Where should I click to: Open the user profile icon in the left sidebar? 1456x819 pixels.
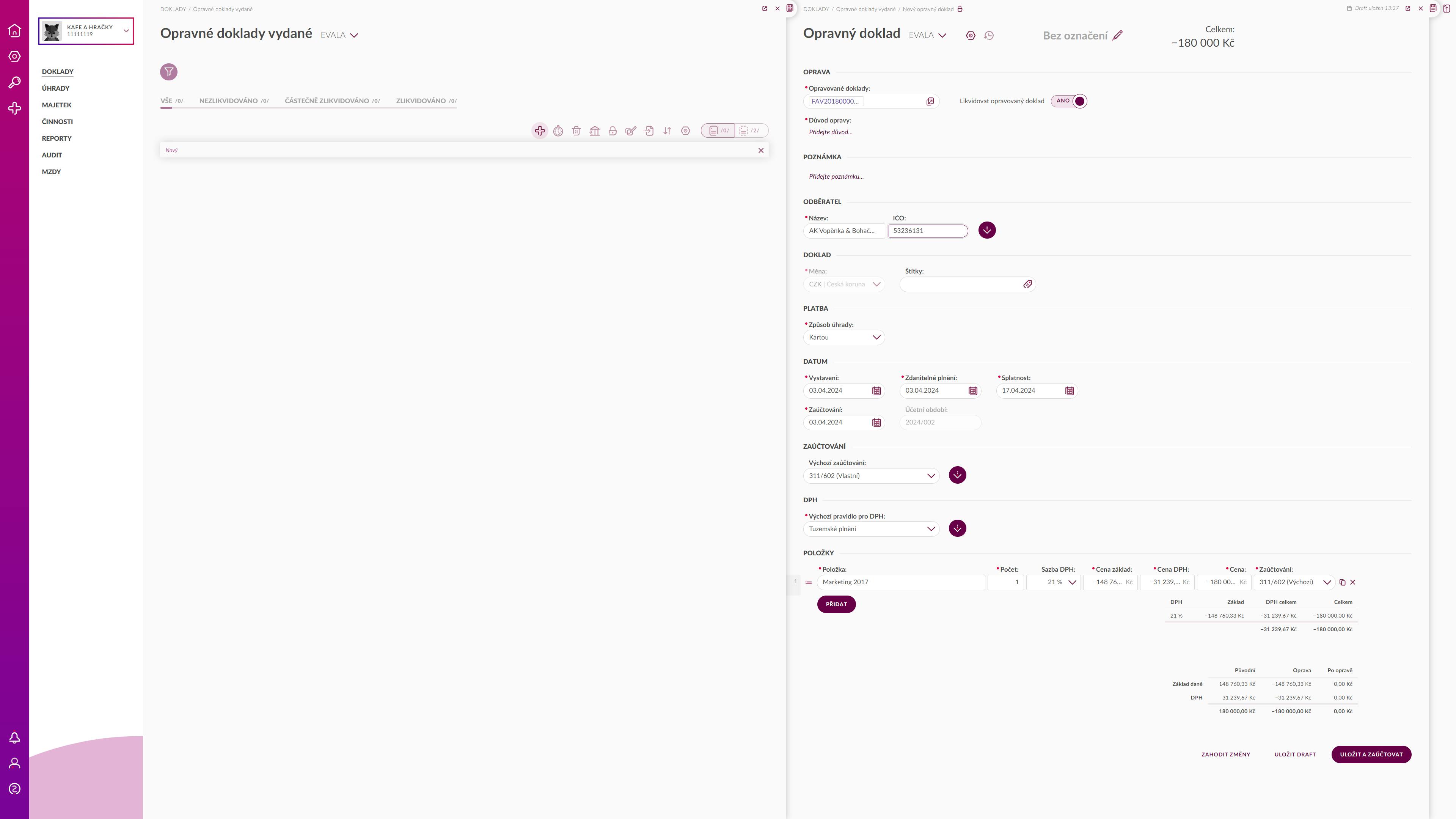point(15,763)
